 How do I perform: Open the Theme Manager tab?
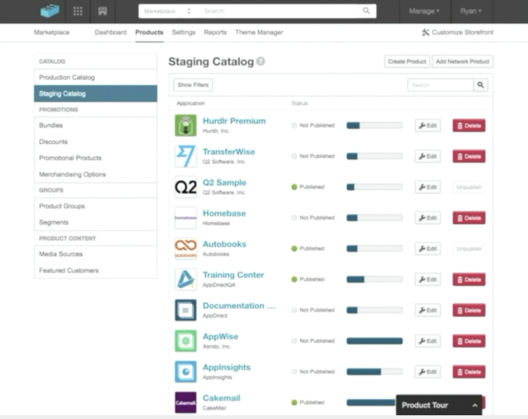(x=259, y=32)
